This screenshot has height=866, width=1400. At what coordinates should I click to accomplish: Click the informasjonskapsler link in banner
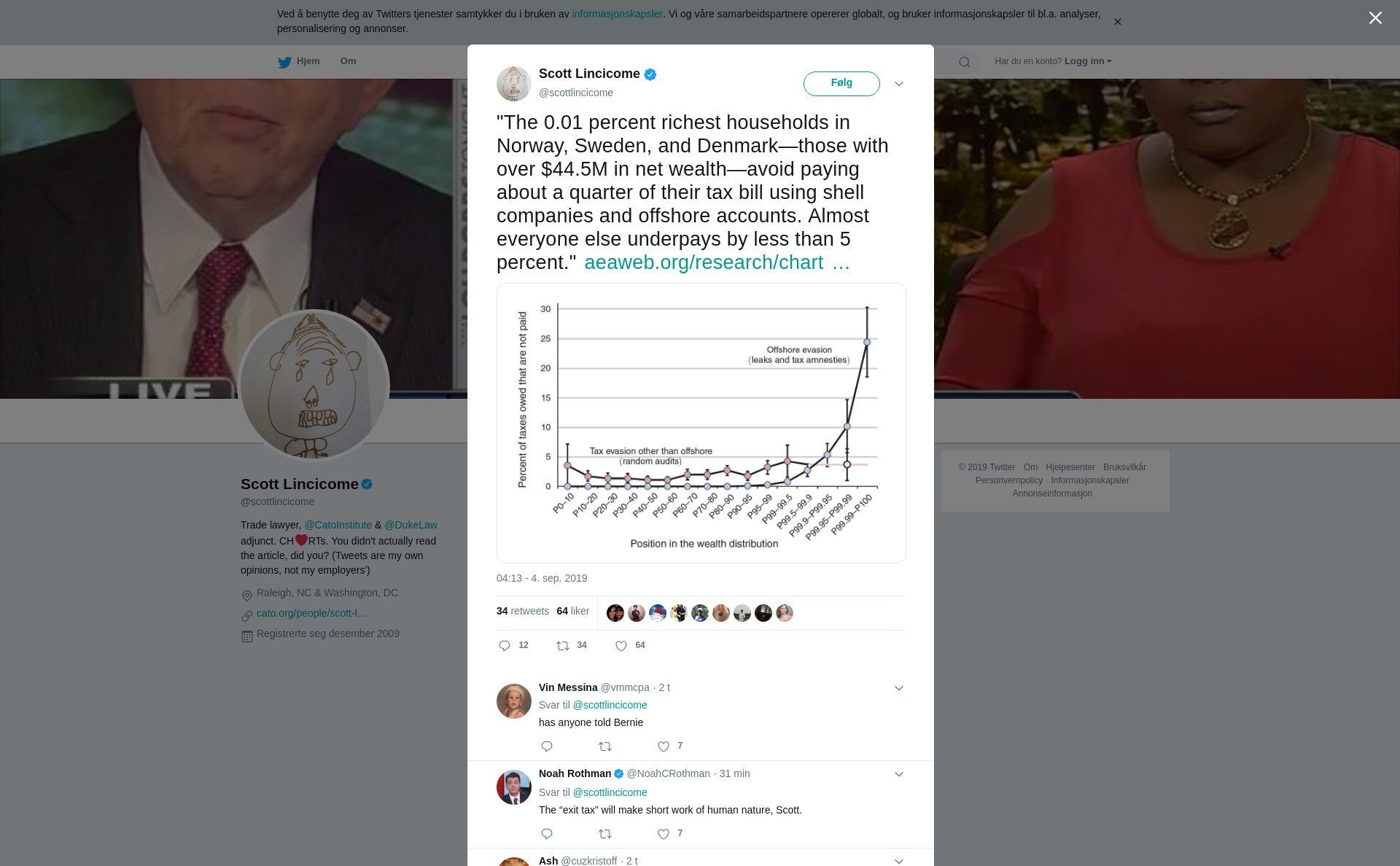[x=617, y=14]
